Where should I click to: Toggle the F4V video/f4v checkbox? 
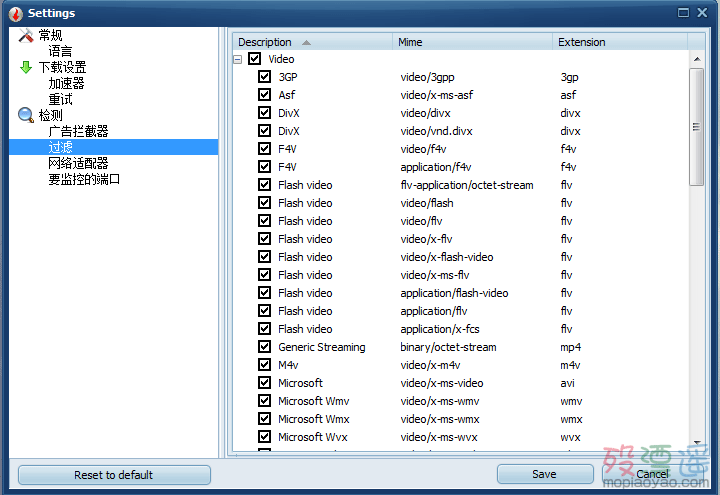pyautogui.click(x=264, y=149)
